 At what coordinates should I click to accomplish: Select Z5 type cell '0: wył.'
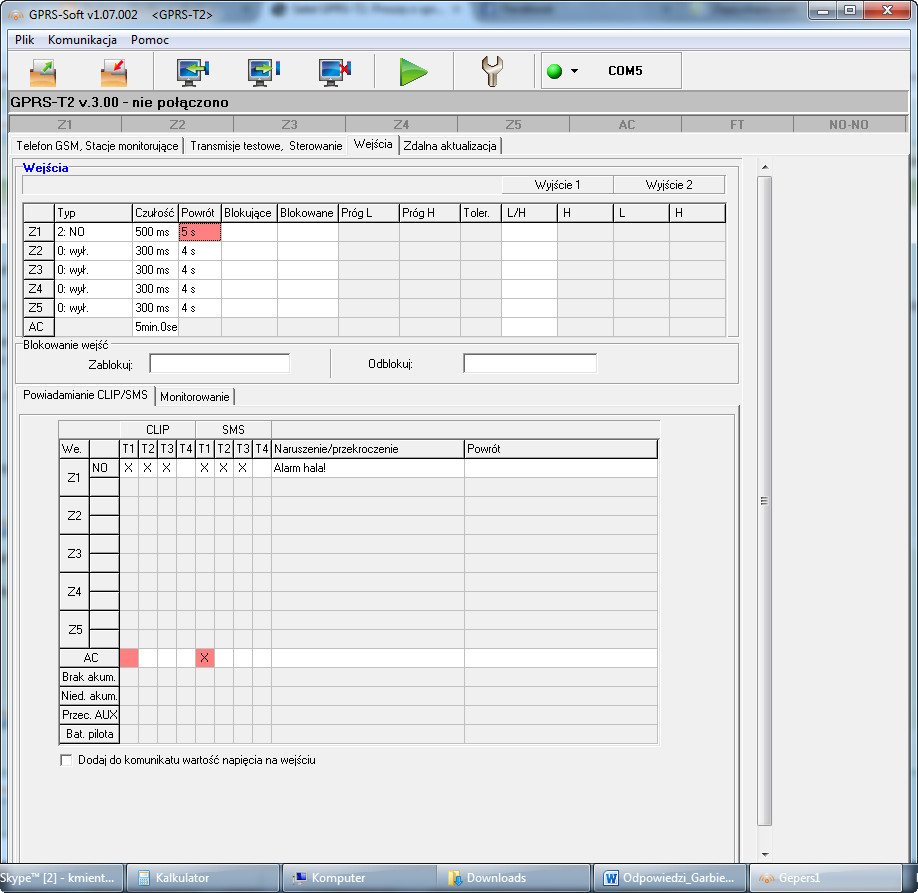pyautogui.click(x=93, y=308)
